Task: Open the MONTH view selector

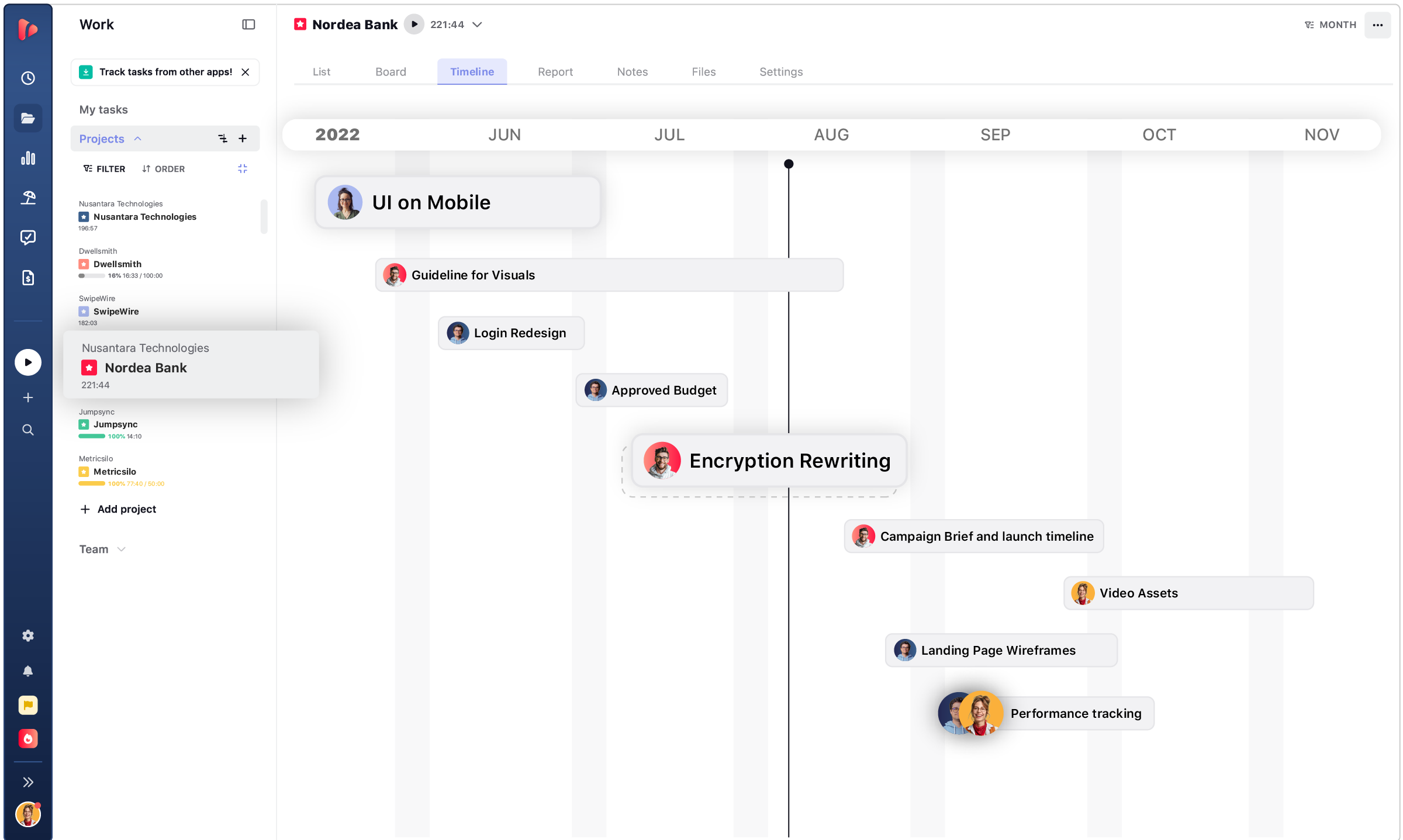Action: (1331, 25)
